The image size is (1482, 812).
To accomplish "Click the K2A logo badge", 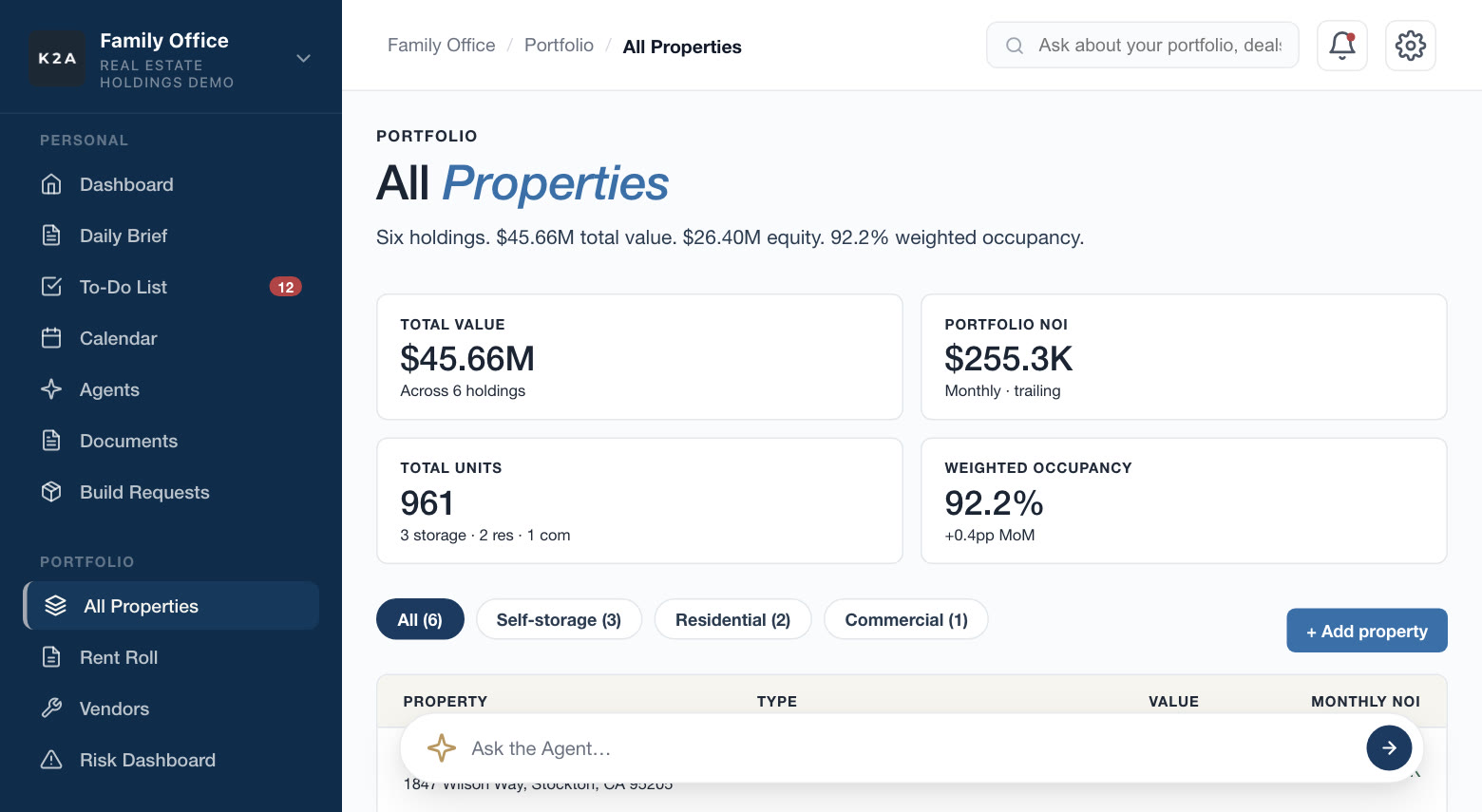I will click(x=57, y=58).
